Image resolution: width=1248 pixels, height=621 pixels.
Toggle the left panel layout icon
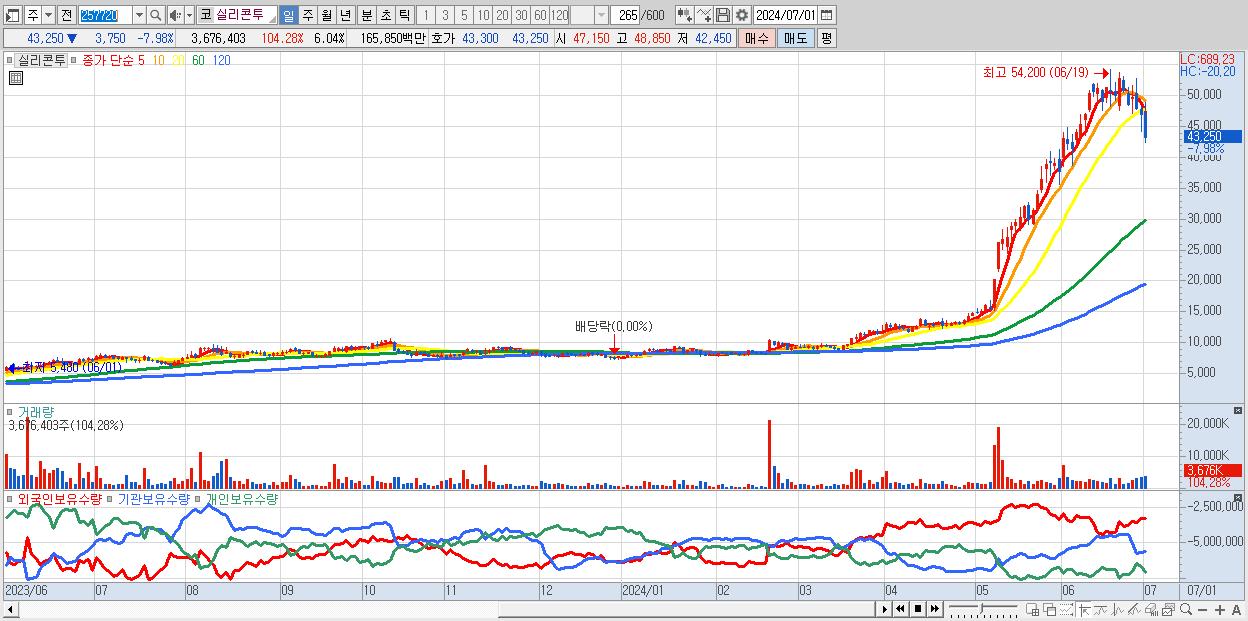pos(13,15)
